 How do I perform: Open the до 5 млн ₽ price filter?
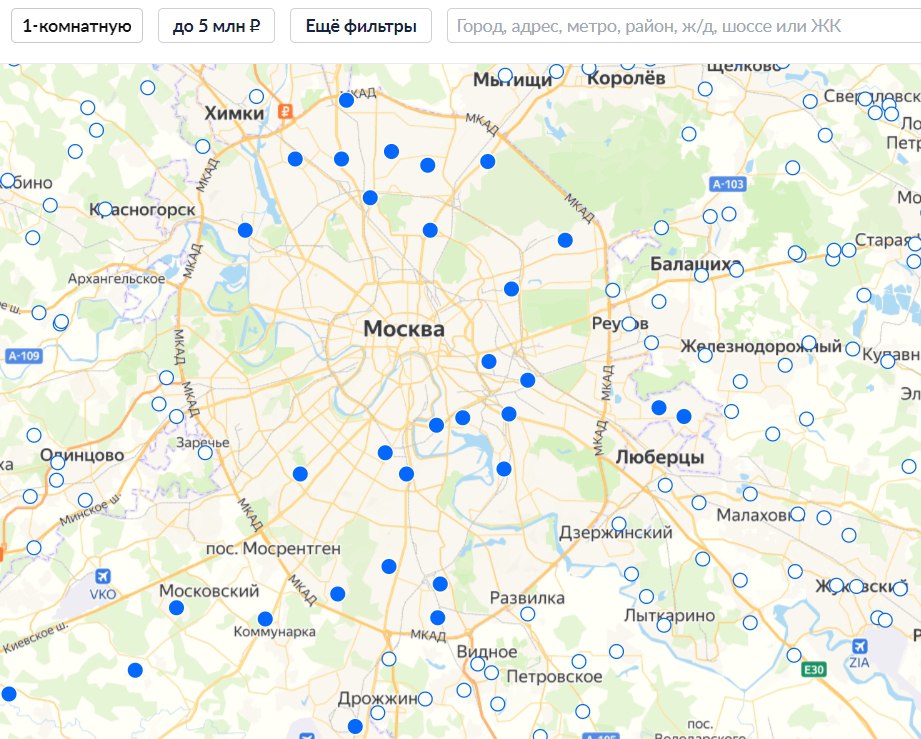[216, 26]
